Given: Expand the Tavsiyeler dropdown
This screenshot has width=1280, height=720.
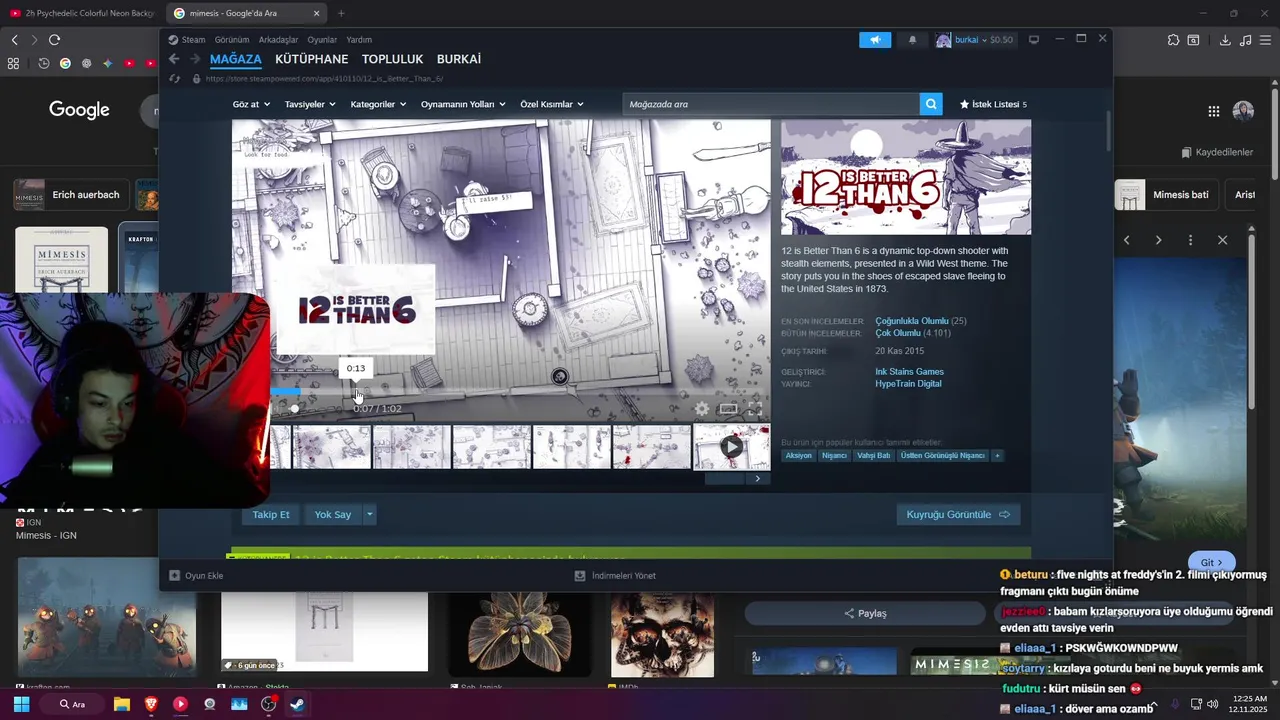Looking at the screenshot, I should pos(310,104).
